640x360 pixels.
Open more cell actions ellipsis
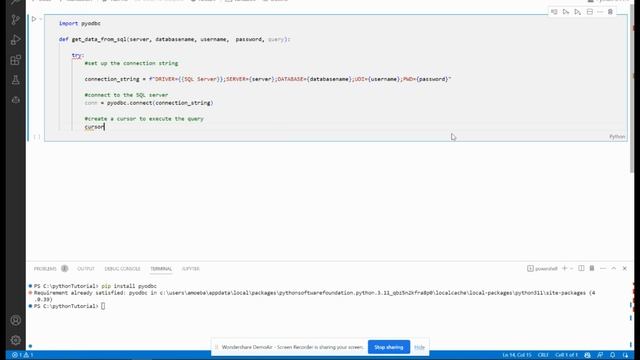[x=600, y=12]
